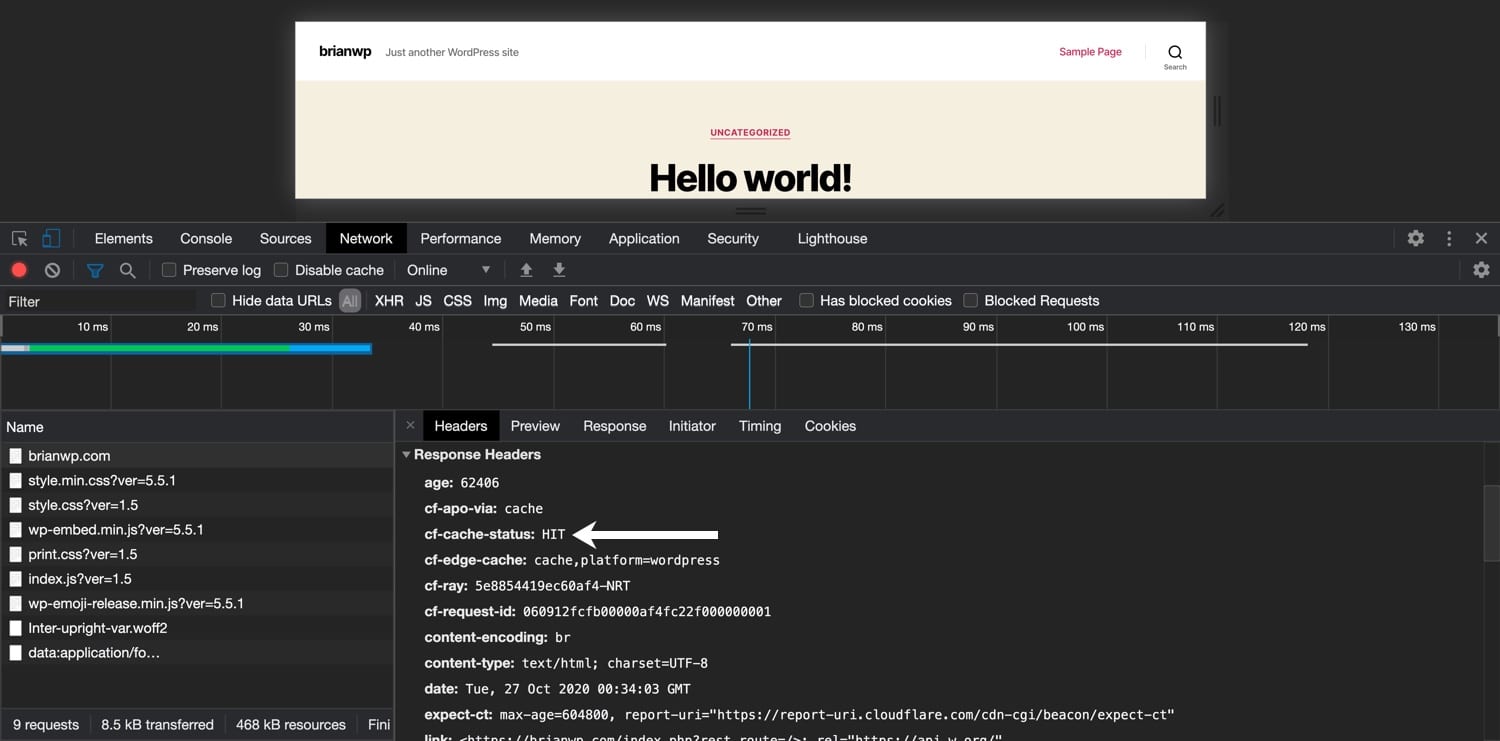Stop recording the network log
The height and width of the screenshot is (741, 1500).
point(18,269)
